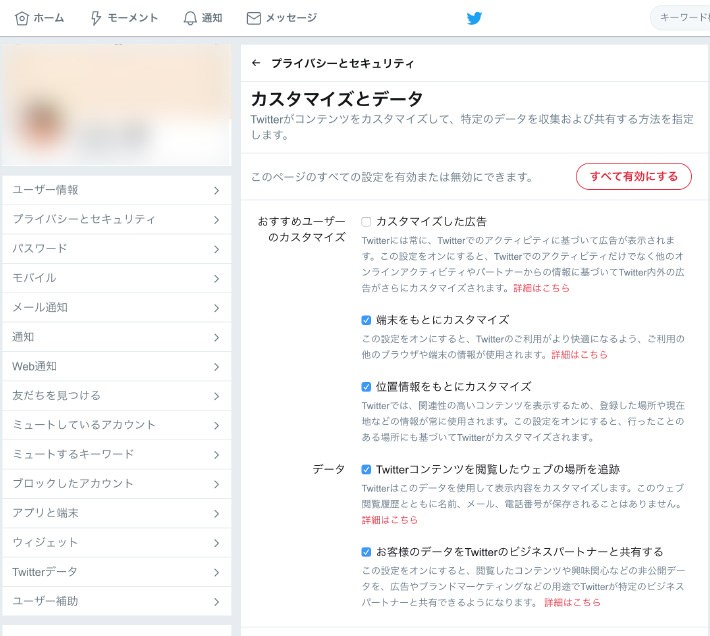
Task: Open ユーザー情報 in the settings sidebar
Action: click(117, 190)
